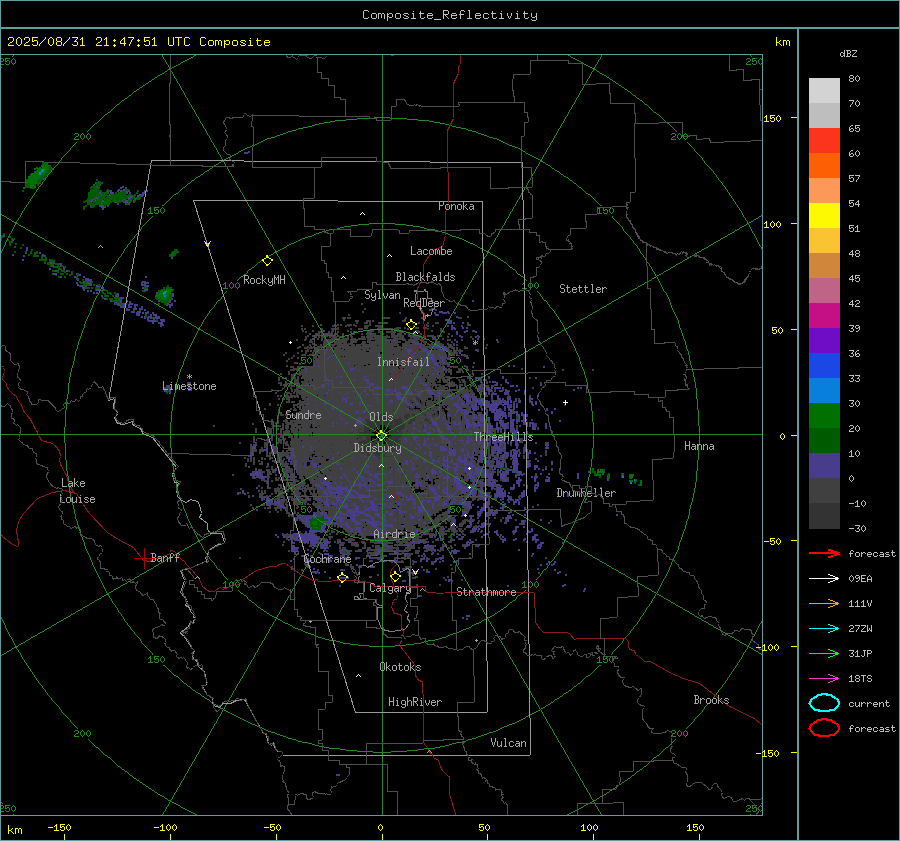This screenshot has height=841, width=900.
Task: Click the Banff label
Action: coord(165,557)
